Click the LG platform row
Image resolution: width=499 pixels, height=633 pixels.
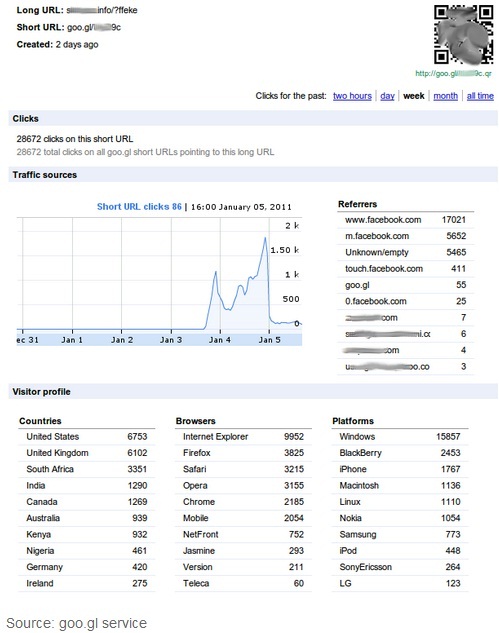400,583
